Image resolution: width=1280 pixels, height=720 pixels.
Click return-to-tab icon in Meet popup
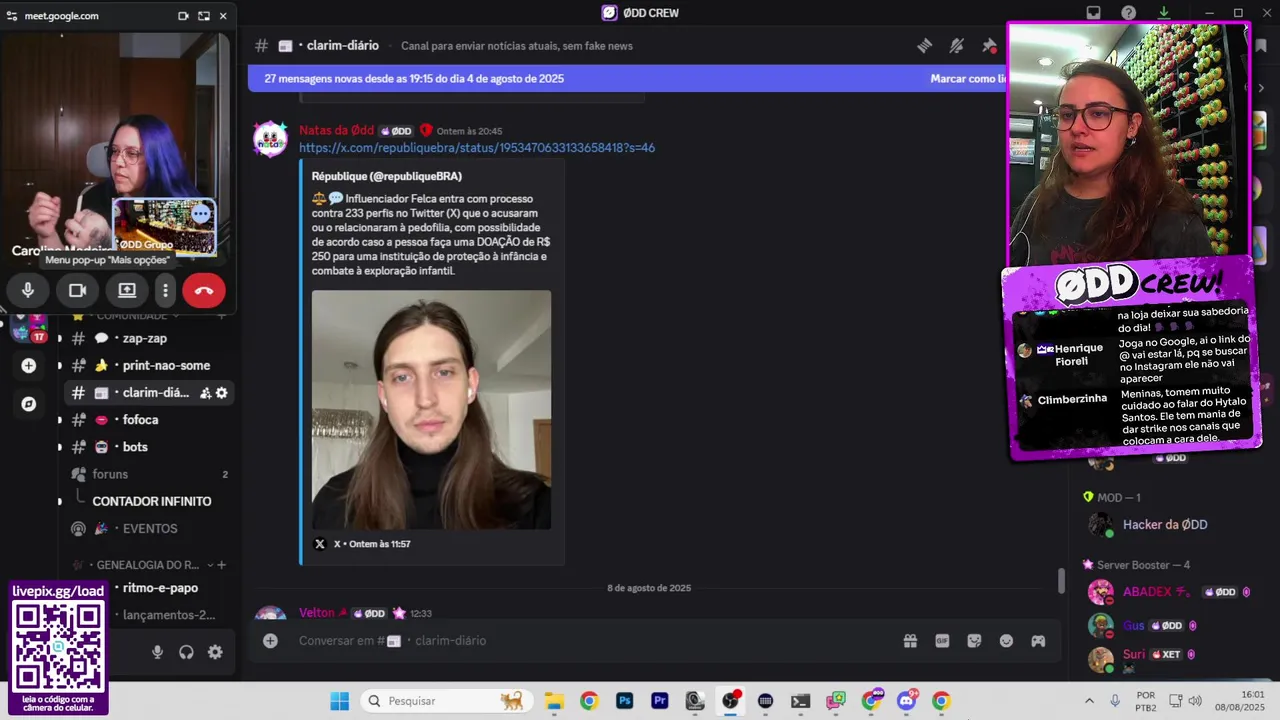203,16
